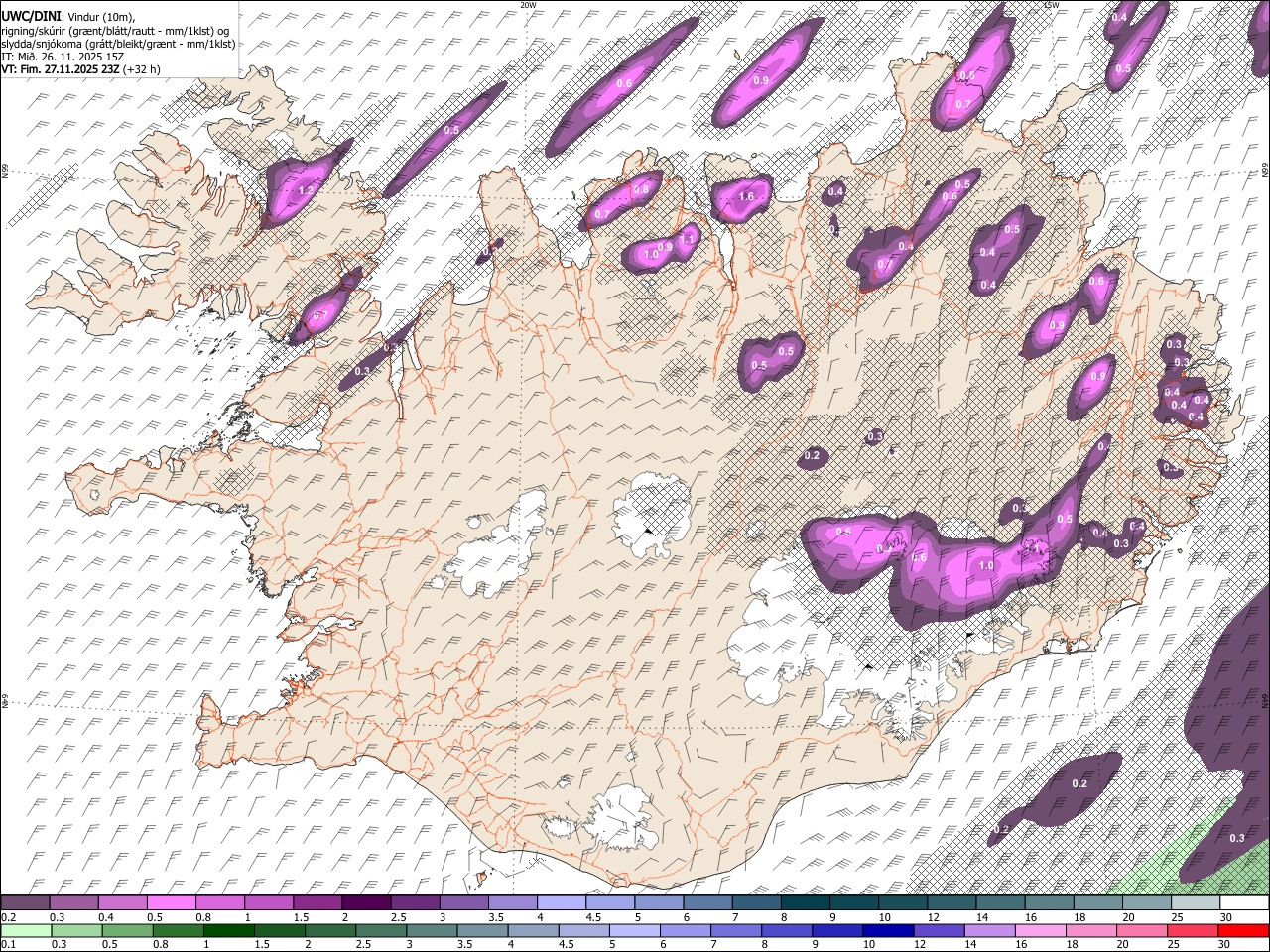Pick the pale green 0.1 swatch in the legend
Viewport: 1270px width, 952px height.
(26, 930)
